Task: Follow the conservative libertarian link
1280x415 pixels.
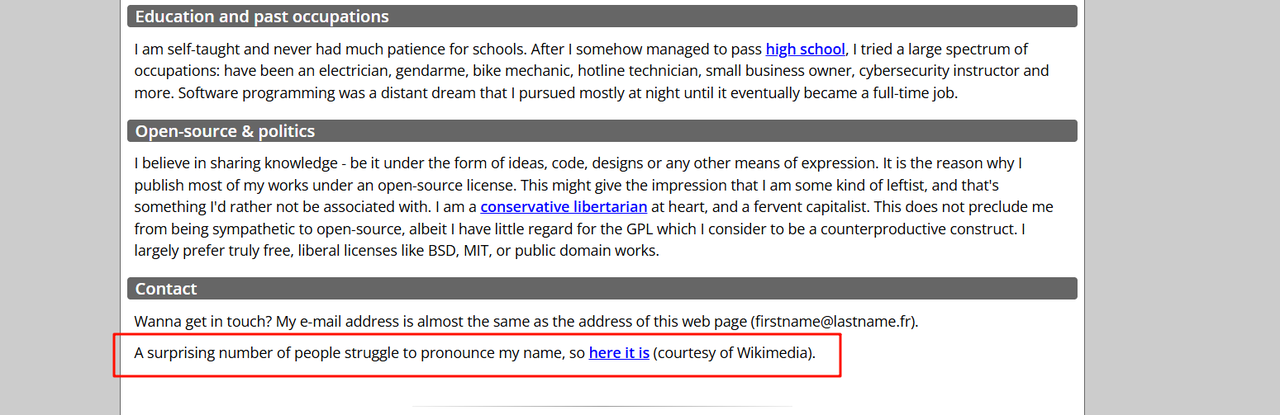Action: 564,207
